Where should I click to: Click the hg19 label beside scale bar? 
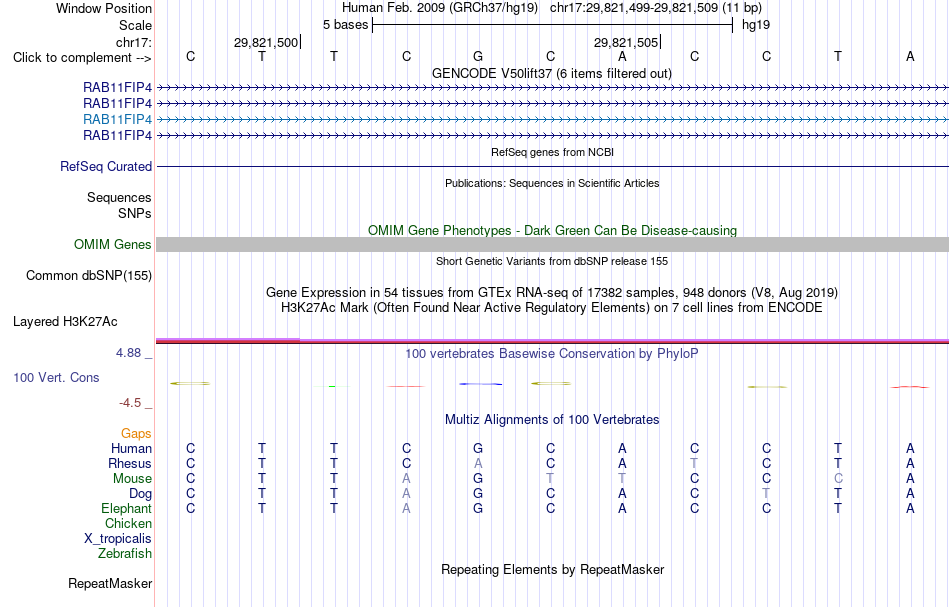pyautogui.click(x=756, y=25)
